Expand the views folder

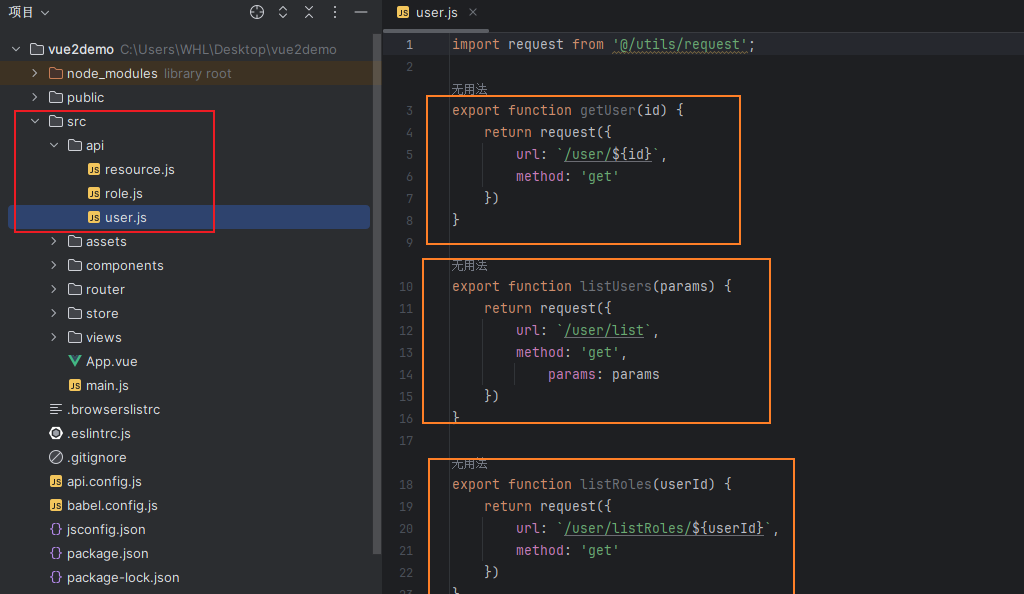tap(54, 337)
